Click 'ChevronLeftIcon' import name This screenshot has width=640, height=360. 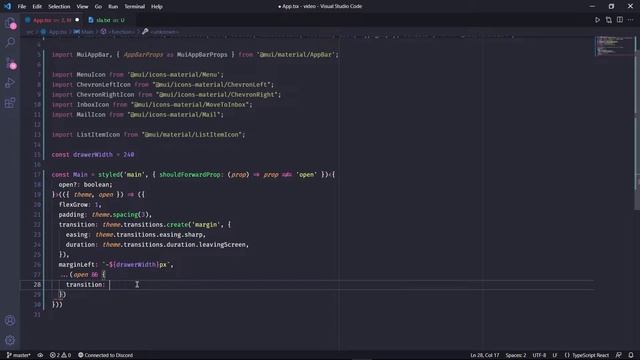click(x=104, y=84)
